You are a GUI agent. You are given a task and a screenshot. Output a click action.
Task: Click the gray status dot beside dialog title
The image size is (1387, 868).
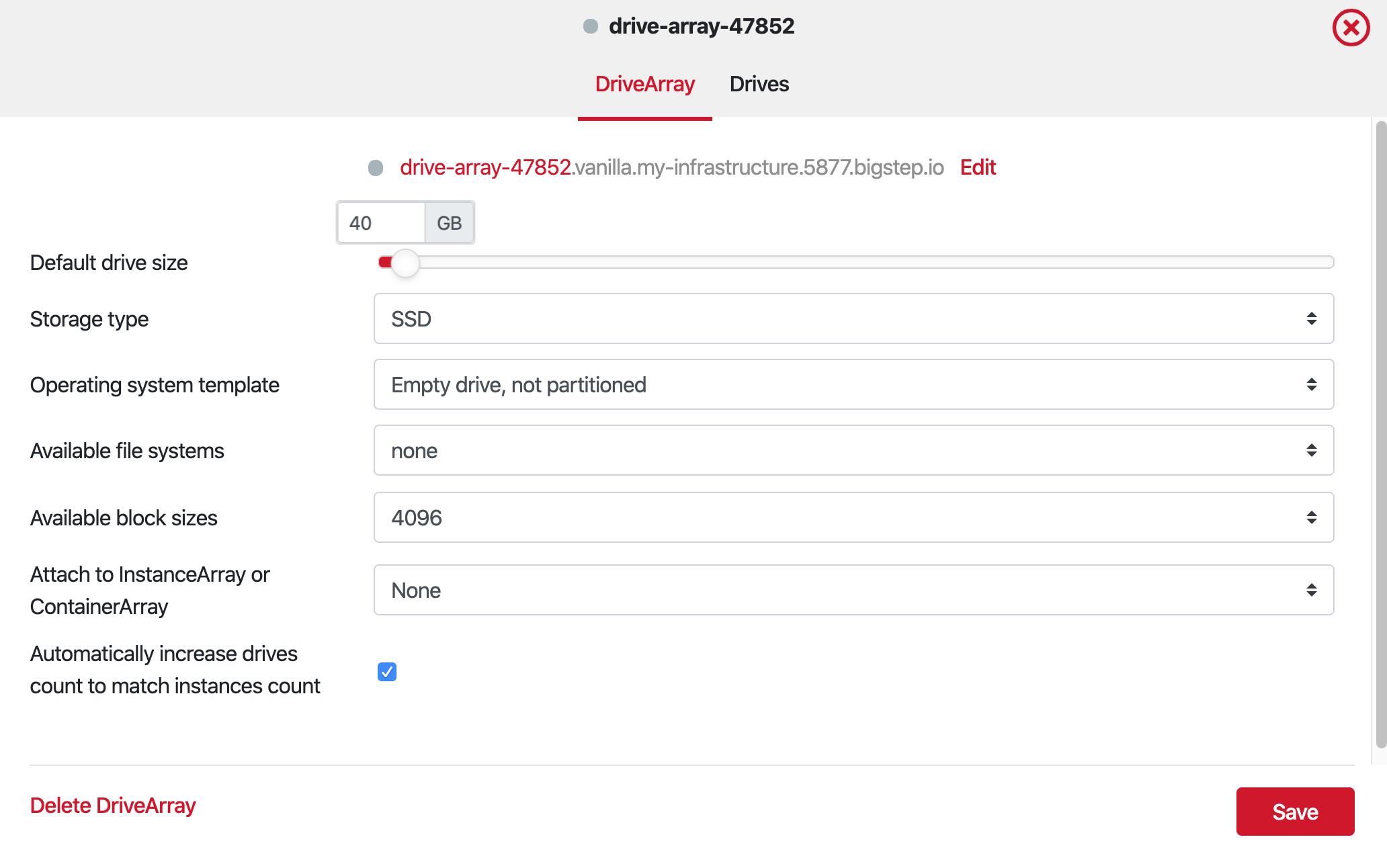coord(591,26)
